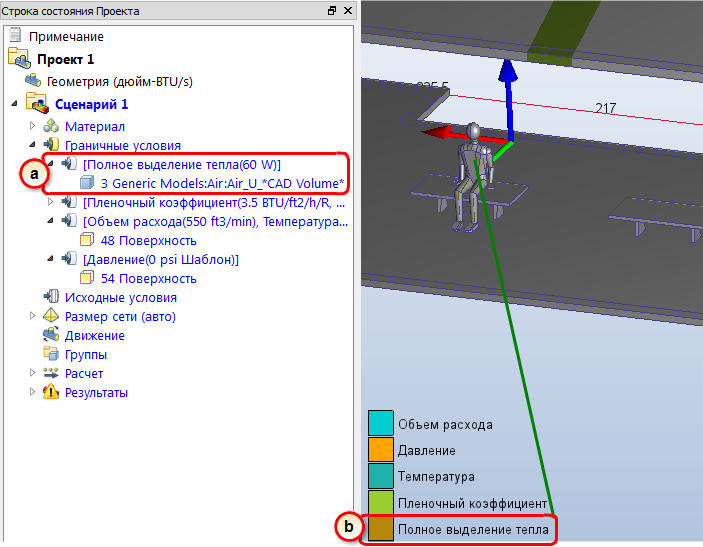Click the Расчет icon
The height and width of the screenshot is (547, 703).
click(51, 373)
